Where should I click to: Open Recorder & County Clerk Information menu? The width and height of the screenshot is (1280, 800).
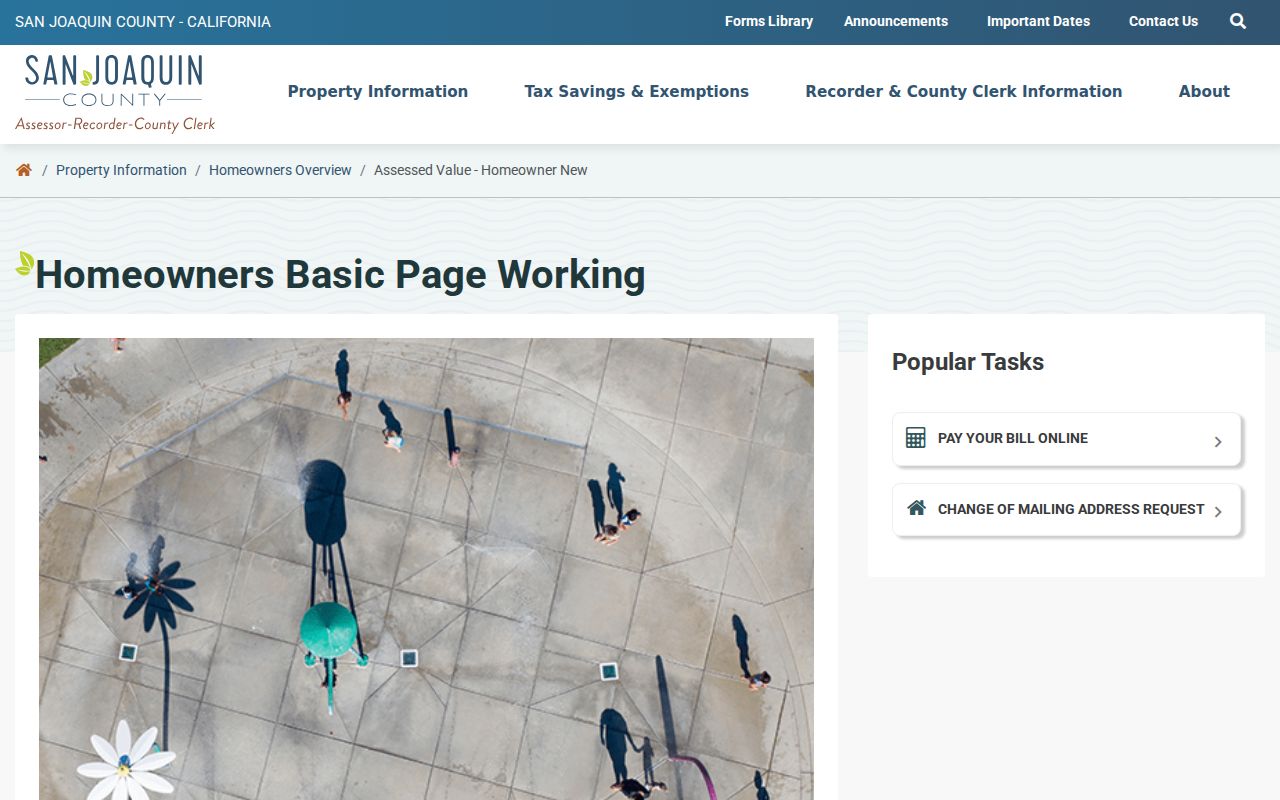click(964, 91)
